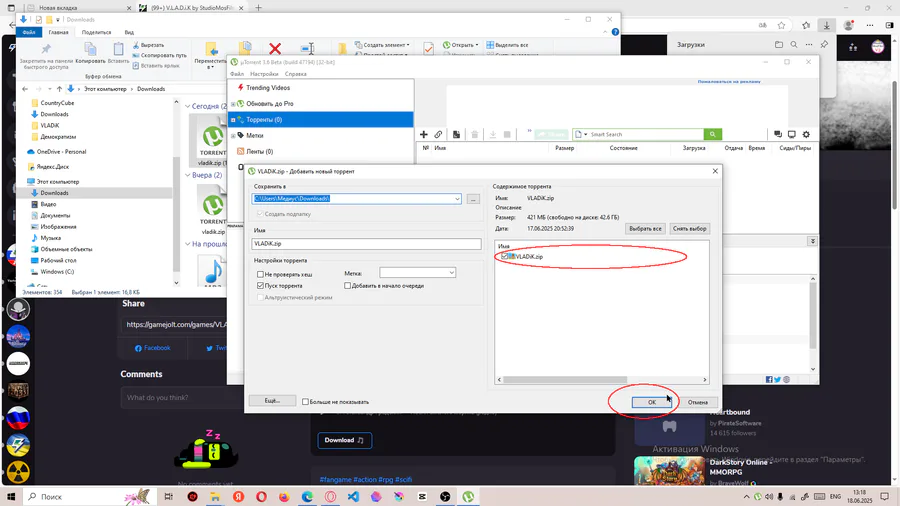Expand the Торренты (0) tree node

tap(233, 120)
